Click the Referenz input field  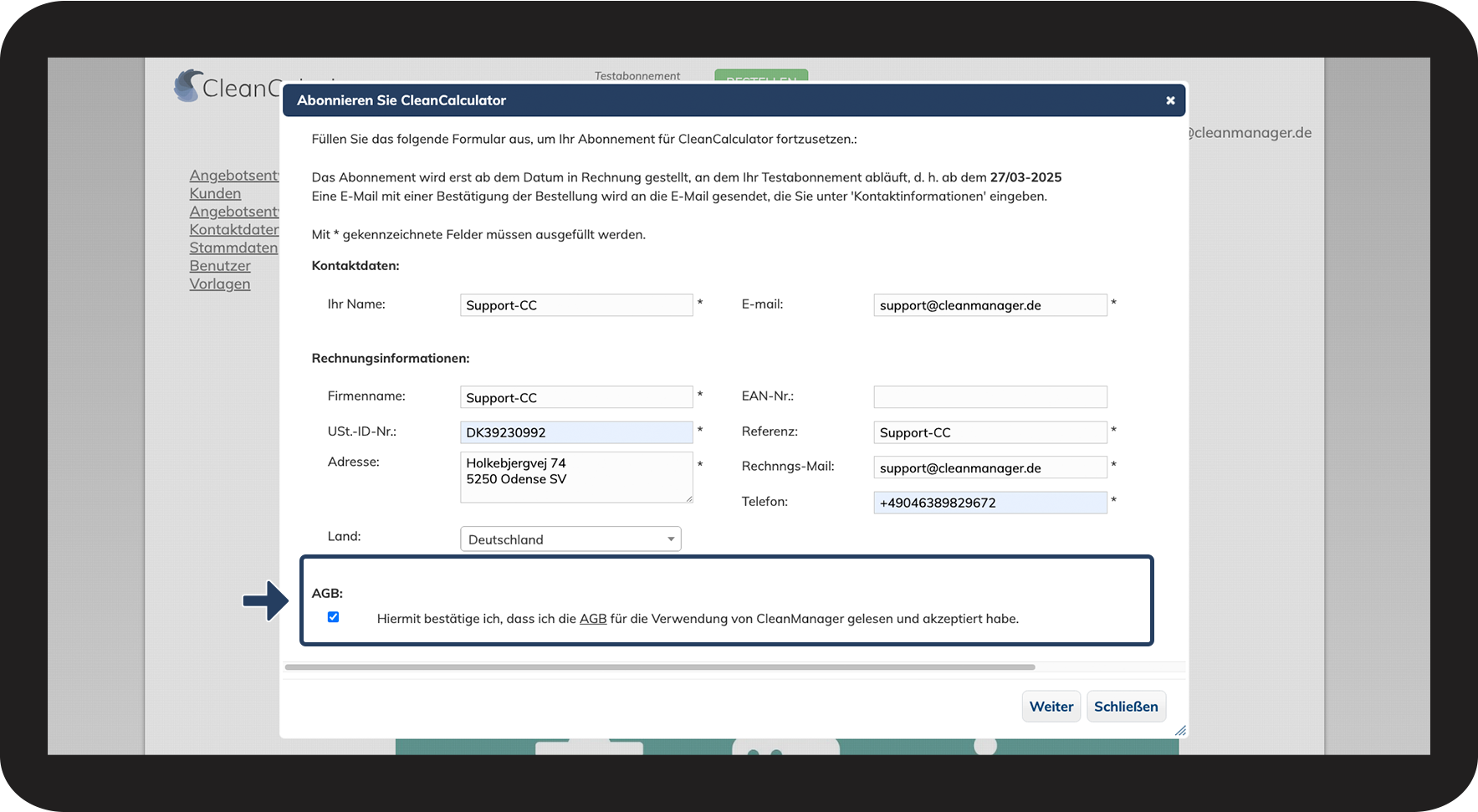[990, 432]
